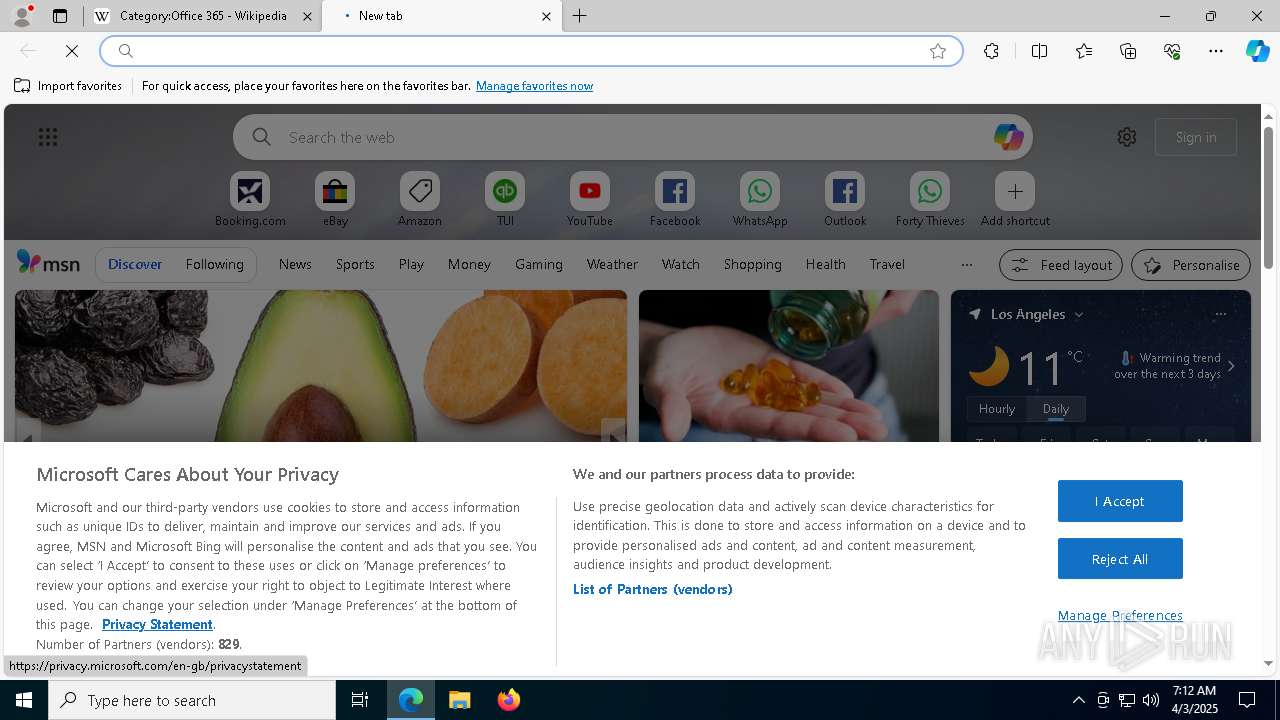Click the page vertical scrollbar

click(x=1268, y=196)
